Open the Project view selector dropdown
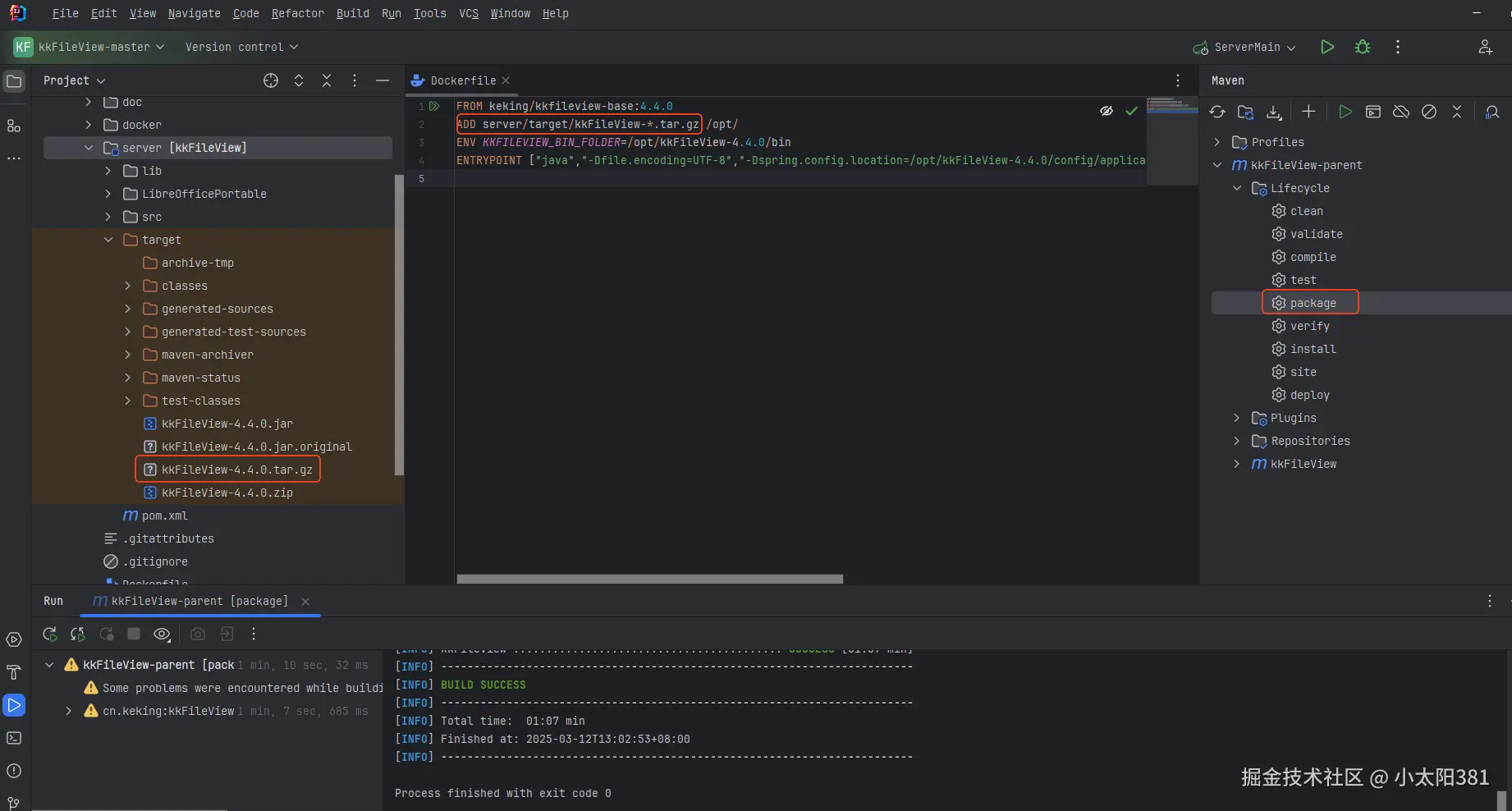Viewport: 1512px width, 811px height. (74, 80)
